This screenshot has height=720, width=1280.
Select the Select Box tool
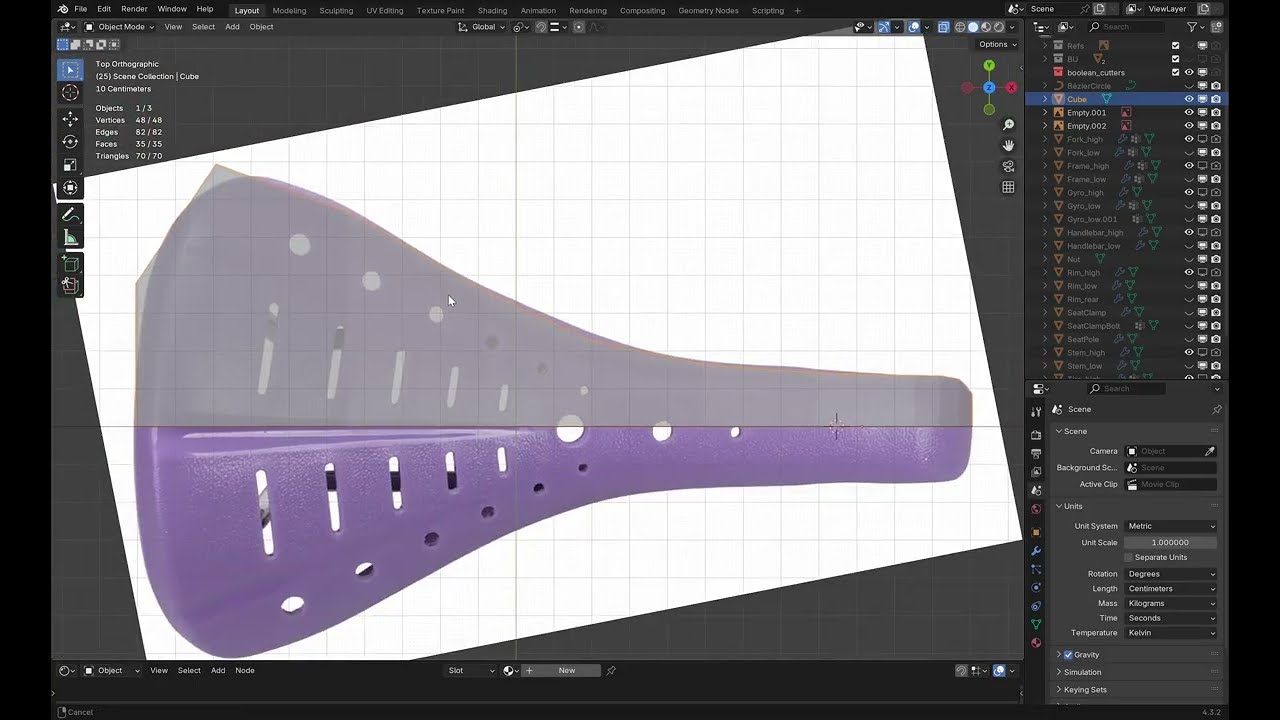[70, 70]
